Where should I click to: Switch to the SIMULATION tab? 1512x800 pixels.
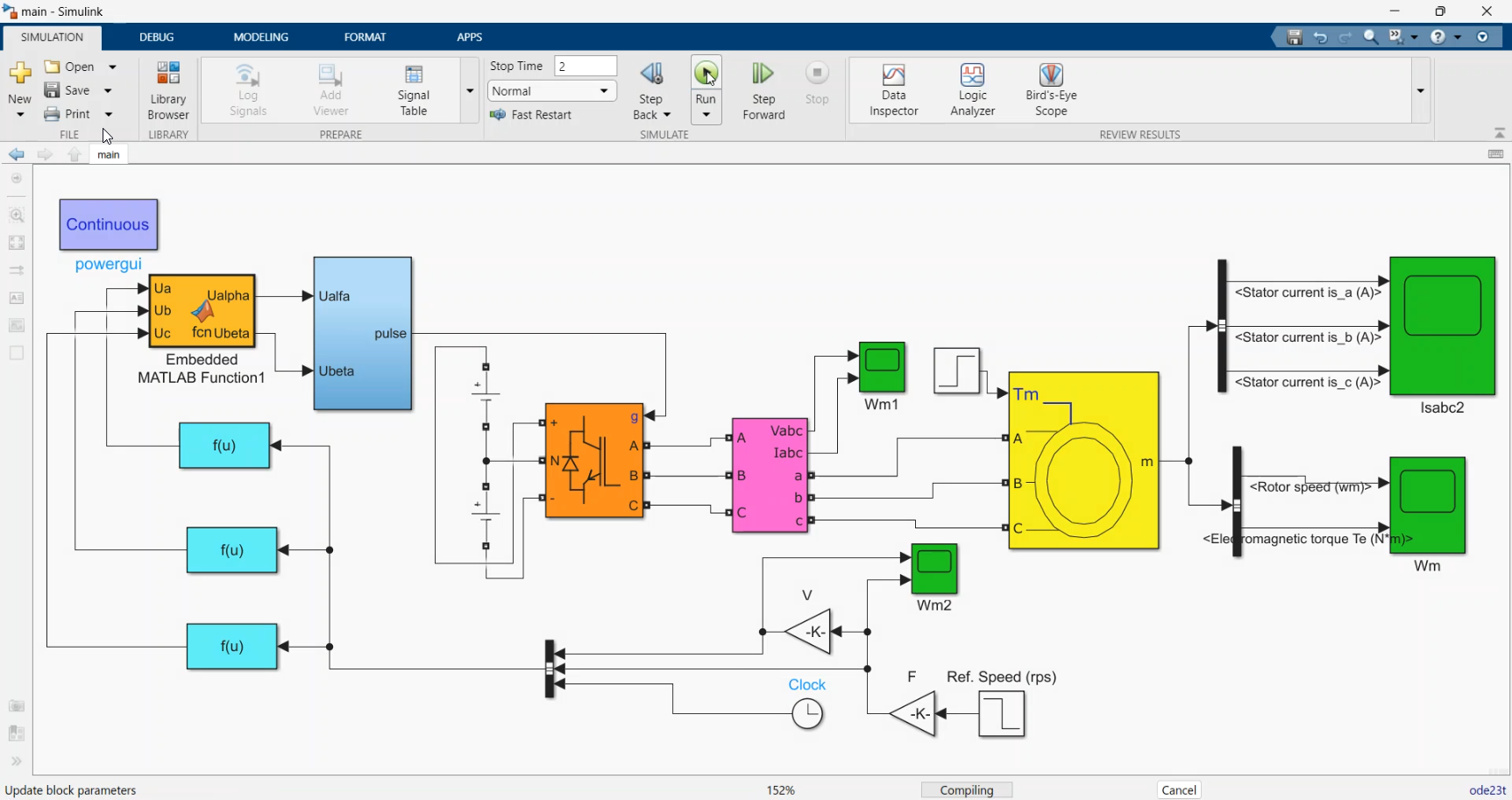pyautogui.click(x=52, y=37)
